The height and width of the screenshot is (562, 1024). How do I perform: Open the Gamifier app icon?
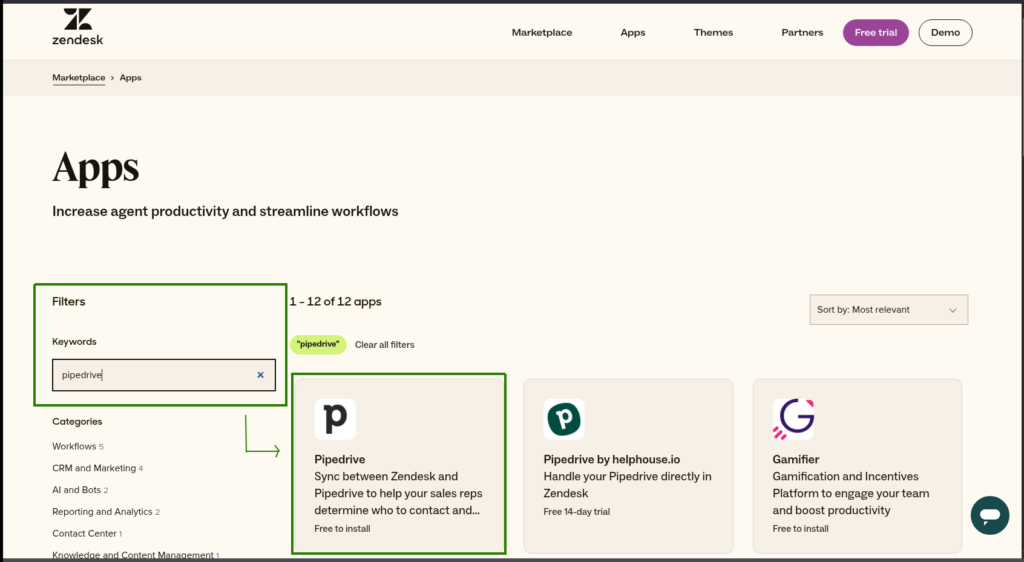click(793, 419)
